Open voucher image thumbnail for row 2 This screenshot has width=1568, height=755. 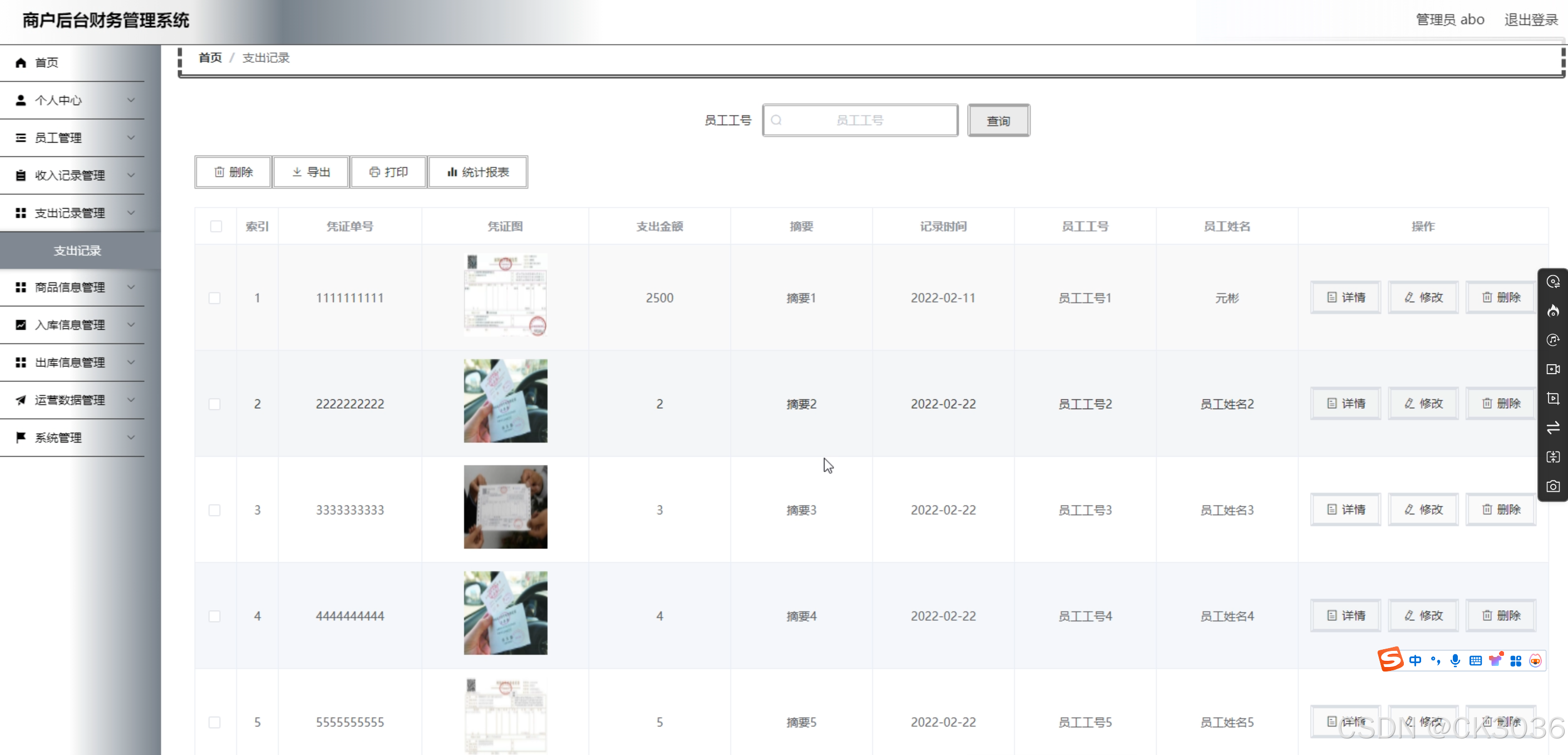(505, 401)
